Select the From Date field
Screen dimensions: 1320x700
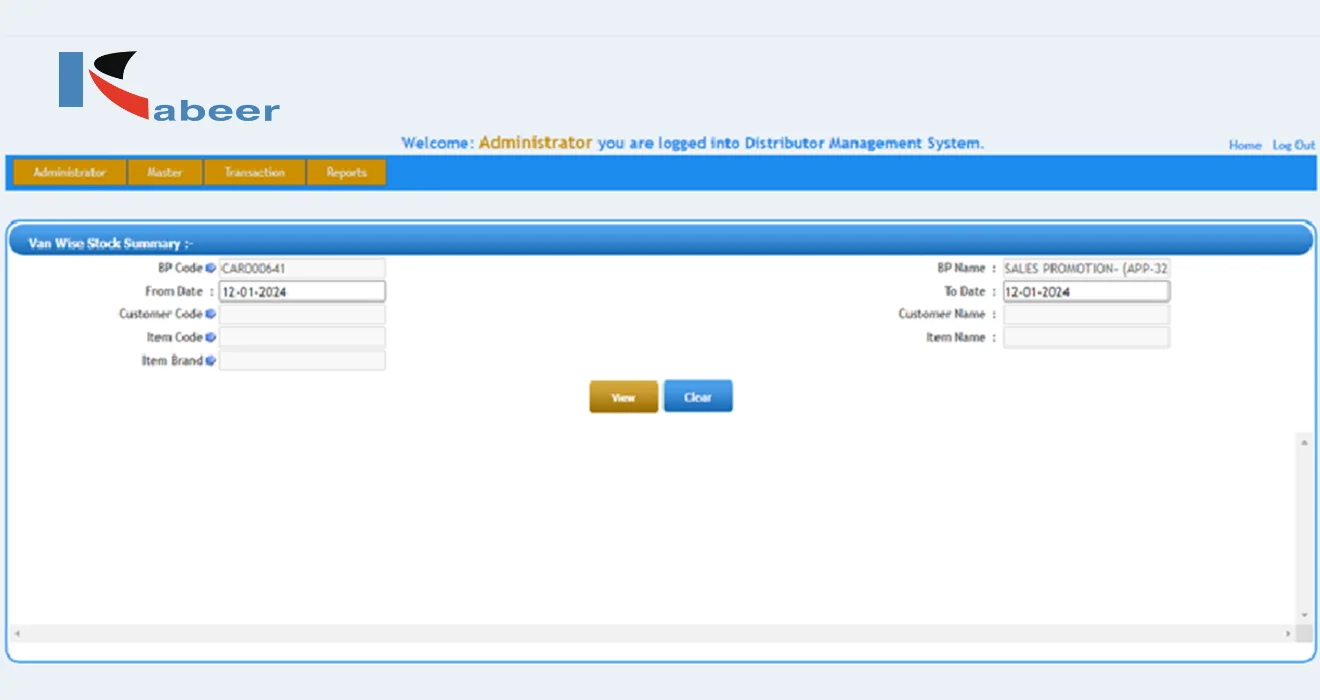pyautogui.click(x=300, y=291)
